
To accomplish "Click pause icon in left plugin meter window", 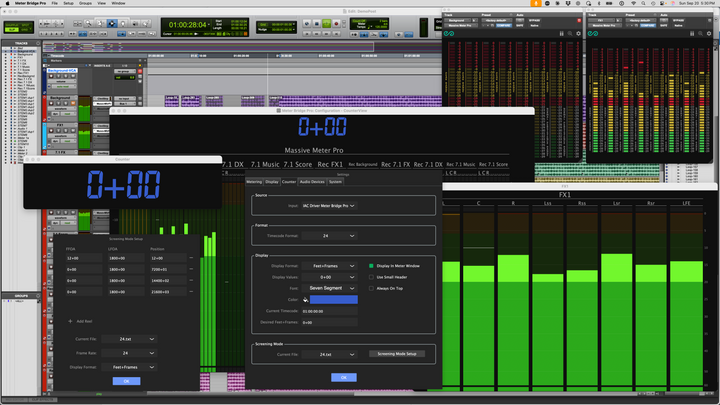I will [x=561, y=34].
